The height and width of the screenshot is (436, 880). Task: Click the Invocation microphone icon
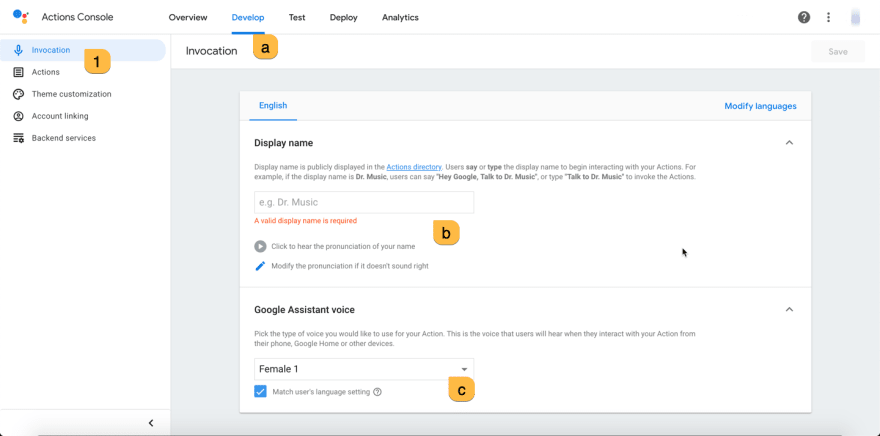(19, 50)
